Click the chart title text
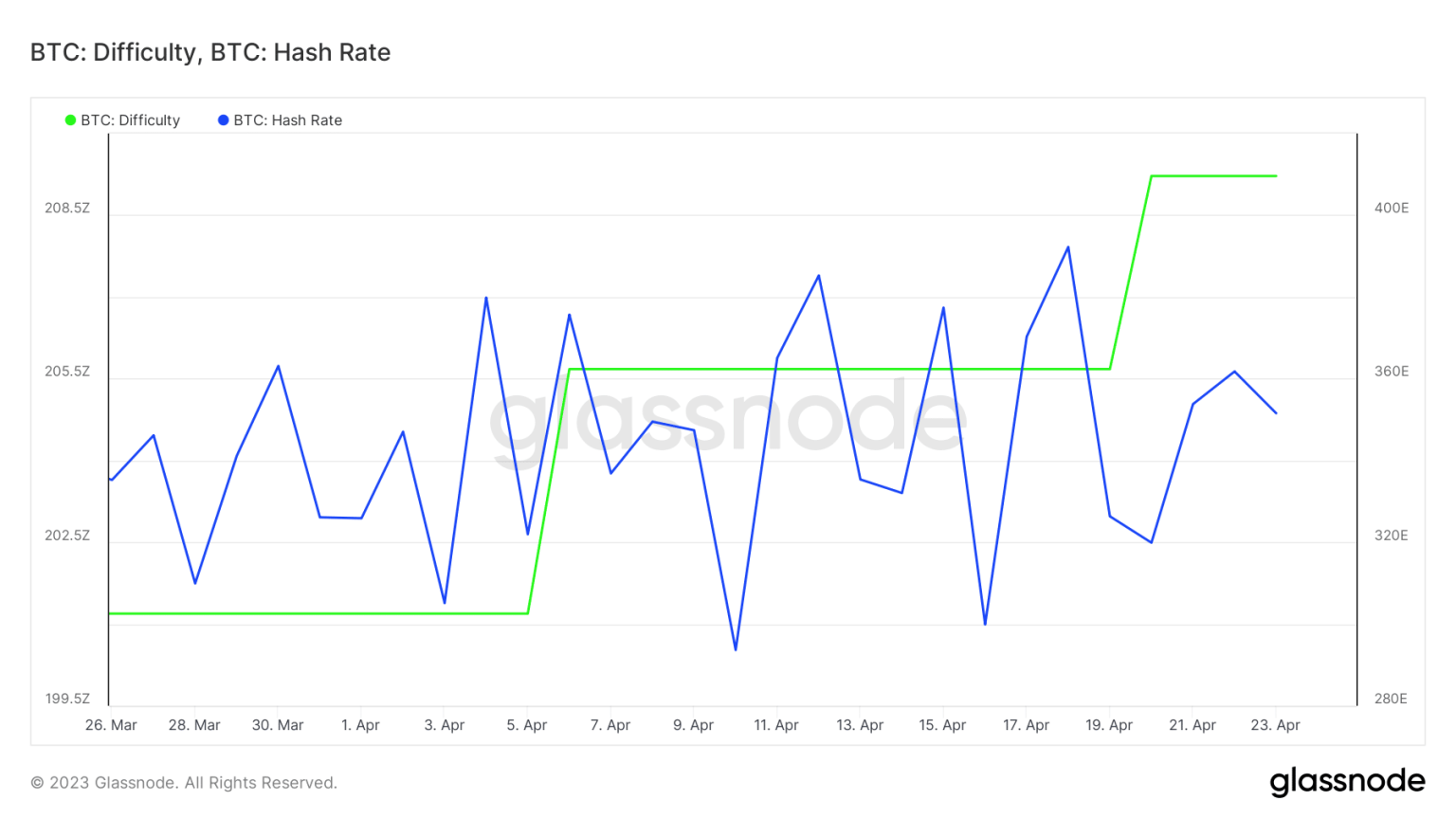The height and width of the screenshot is (819, 1456). (210, 52)
